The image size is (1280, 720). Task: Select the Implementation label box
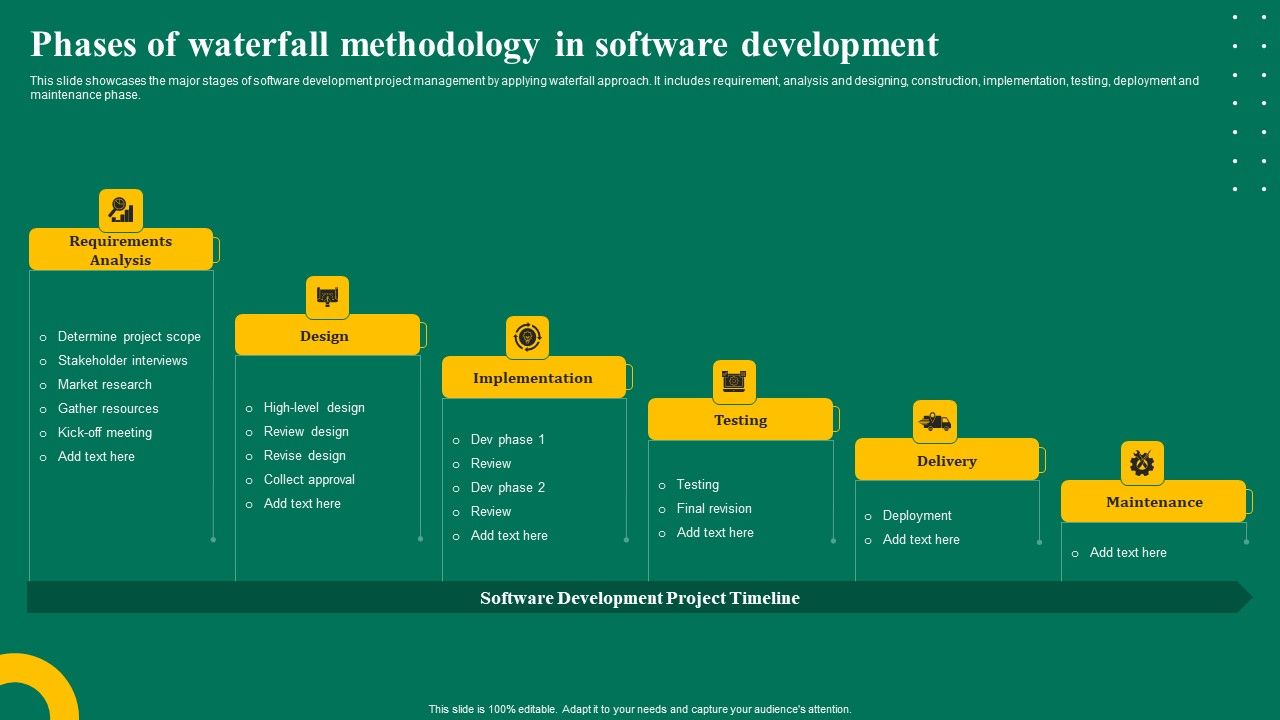point(534,377)
